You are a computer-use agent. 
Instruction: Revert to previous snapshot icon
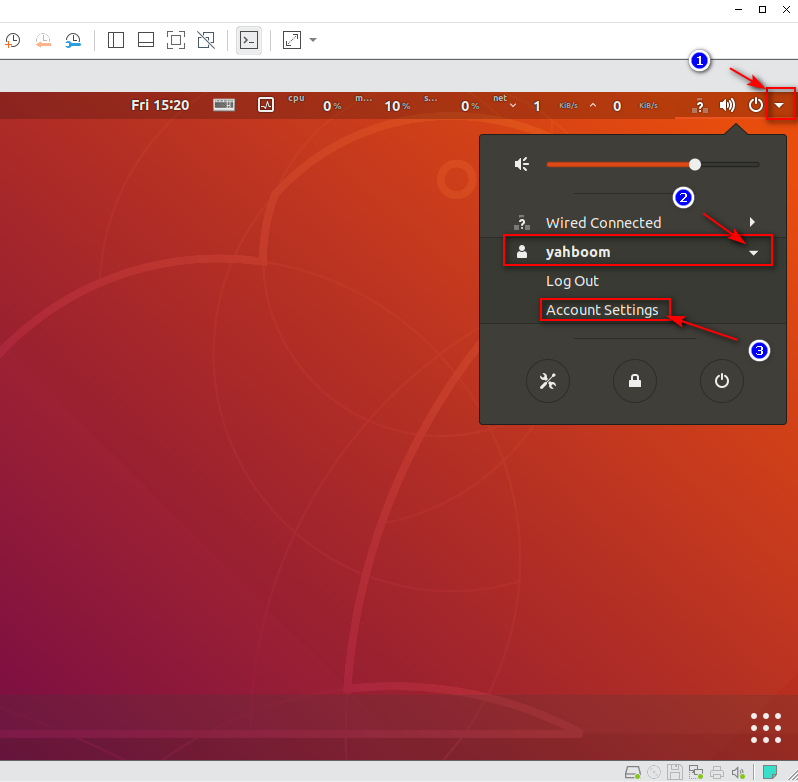click(43, 40)
